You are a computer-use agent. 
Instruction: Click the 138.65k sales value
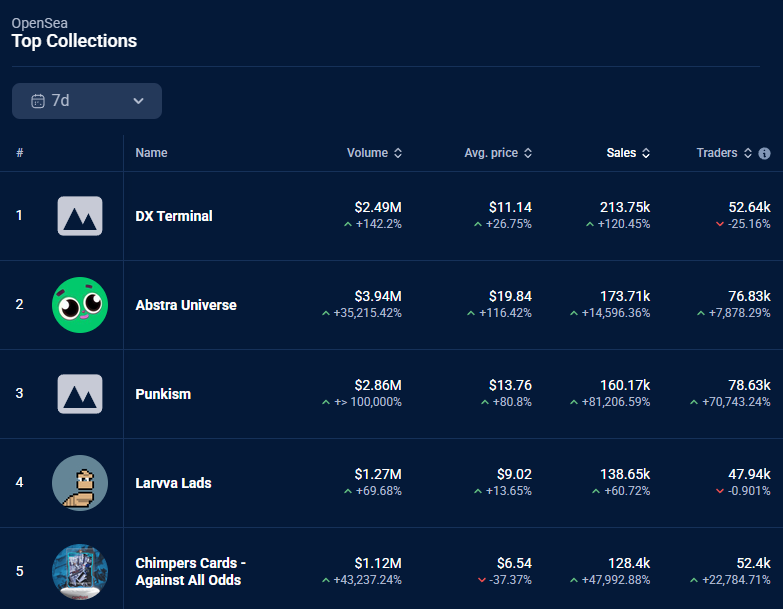click(x=625, y=474)
